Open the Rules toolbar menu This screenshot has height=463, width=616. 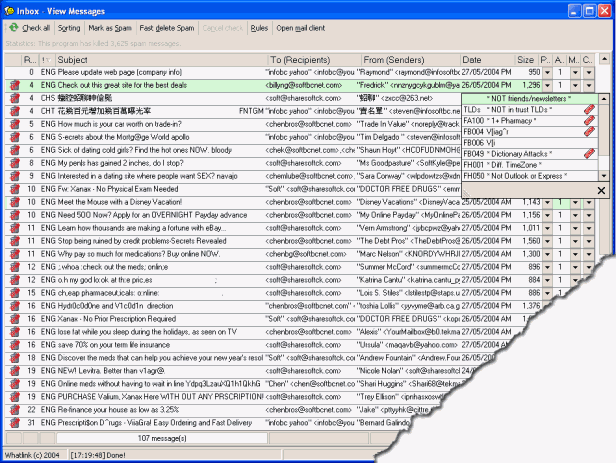pos(259,29)
